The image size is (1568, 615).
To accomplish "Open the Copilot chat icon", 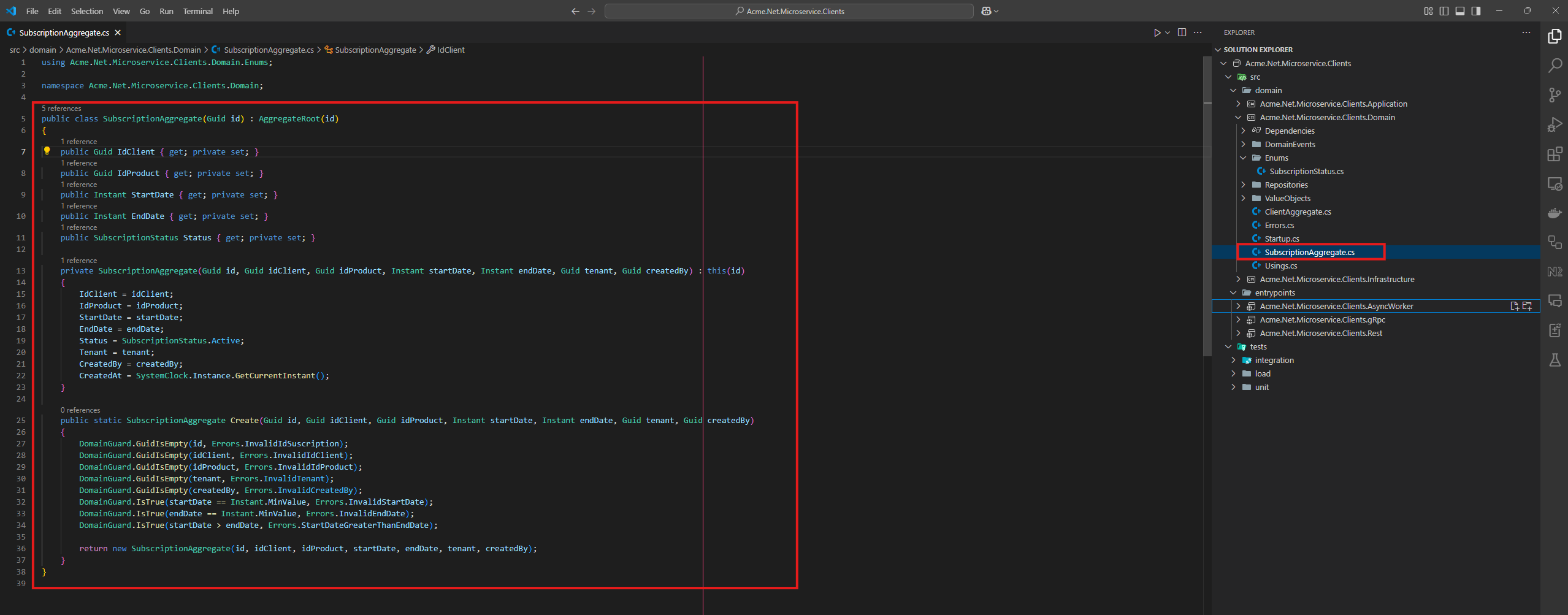I will click(986, 11).
